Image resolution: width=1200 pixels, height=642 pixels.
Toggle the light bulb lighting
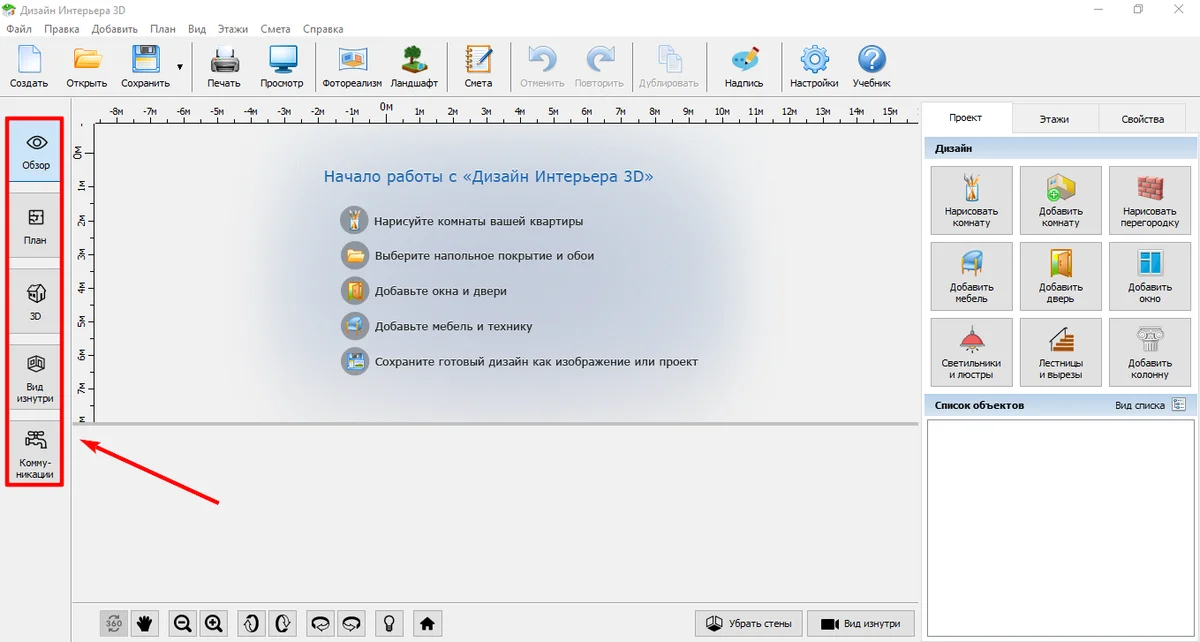click(388, 623)
